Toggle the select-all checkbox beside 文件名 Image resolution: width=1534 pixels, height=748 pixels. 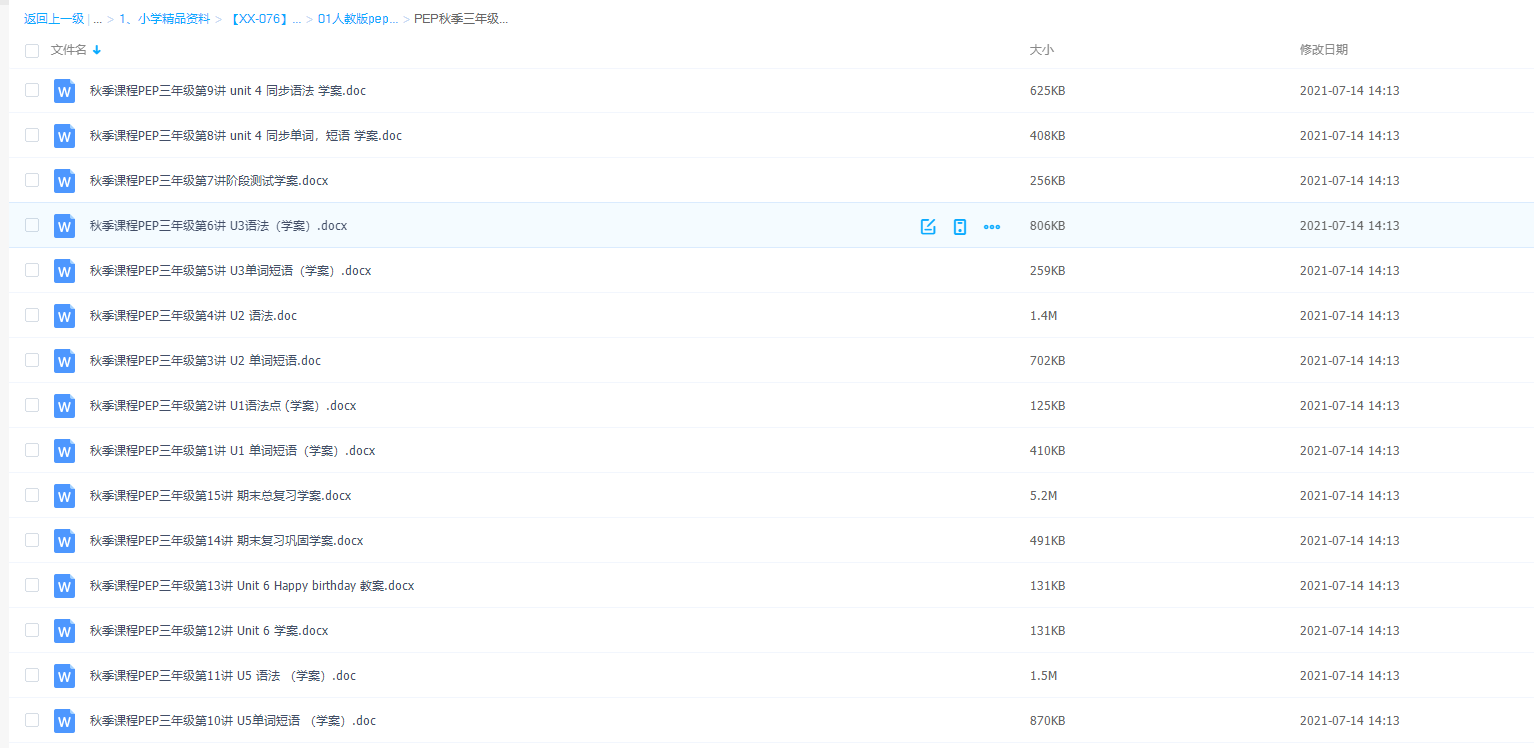32,50
